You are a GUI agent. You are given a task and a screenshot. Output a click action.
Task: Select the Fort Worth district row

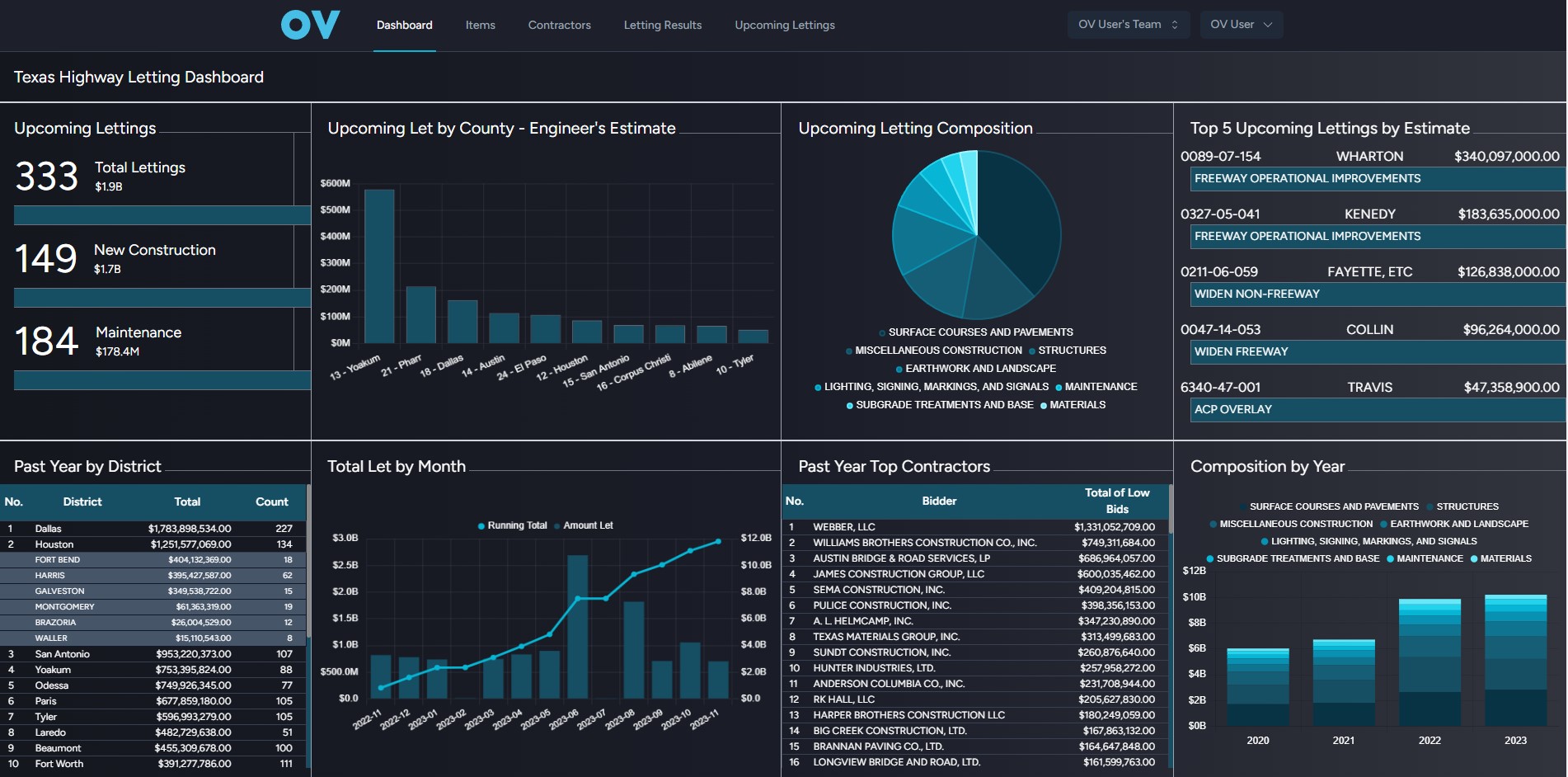point(153,764)
